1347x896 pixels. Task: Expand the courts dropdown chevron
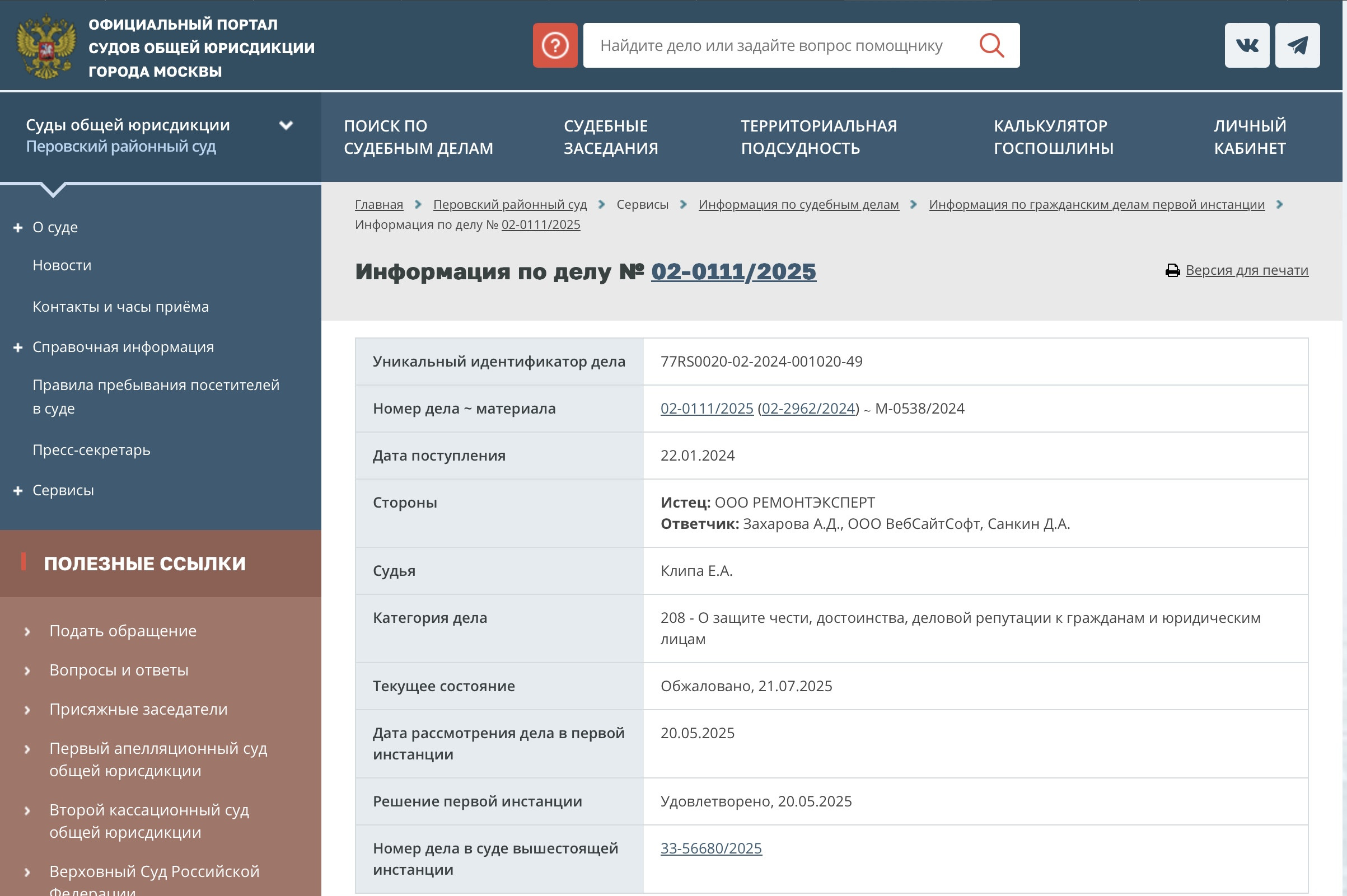[x=286, y=125]
